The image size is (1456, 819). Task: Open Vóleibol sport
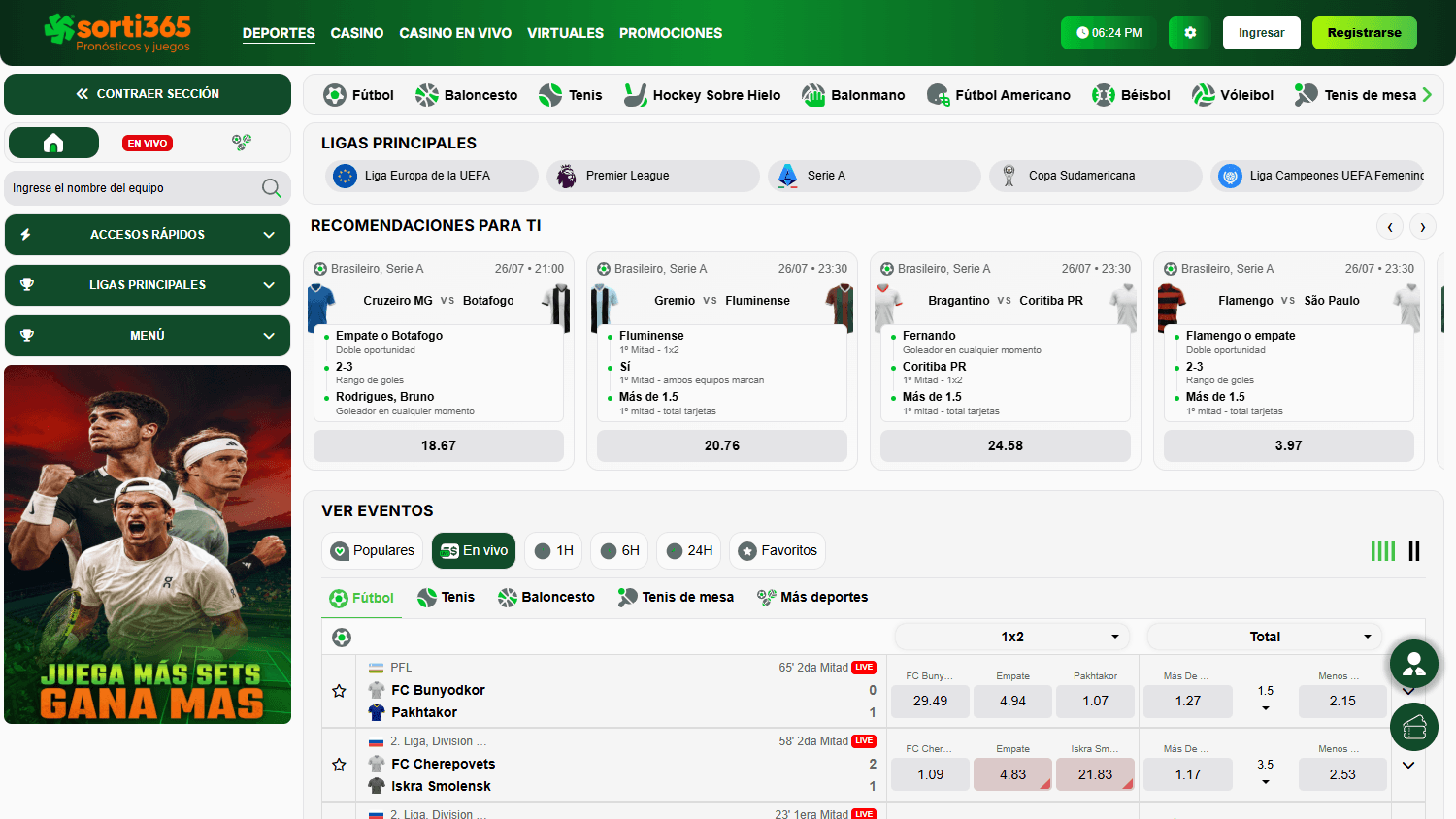point(1233,95)
